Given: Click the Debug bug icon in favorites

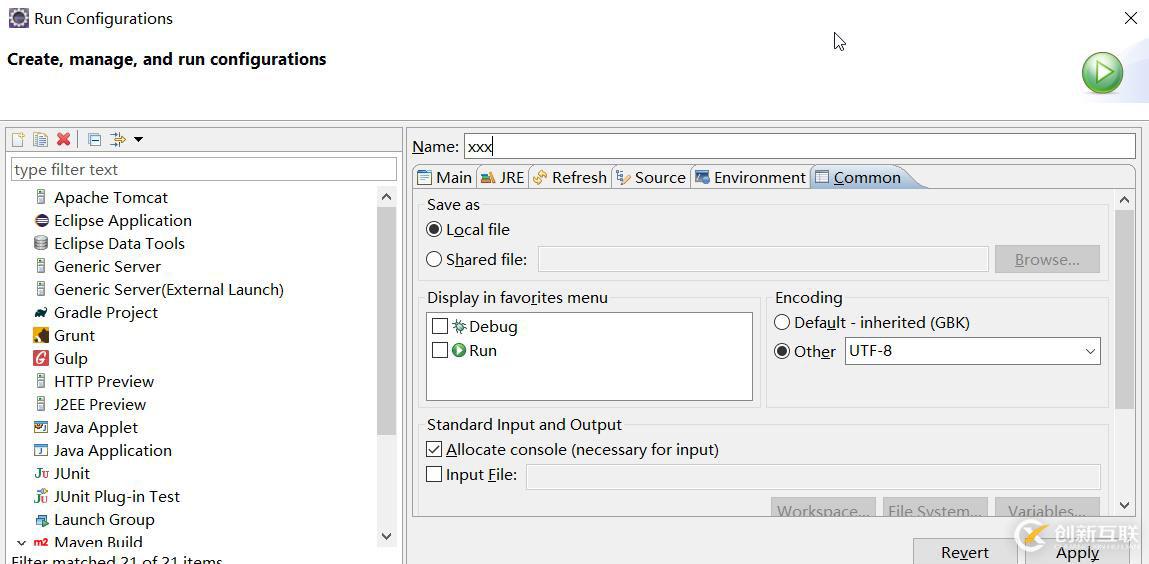Looking at the screenshot, I should tap(459, 327).
